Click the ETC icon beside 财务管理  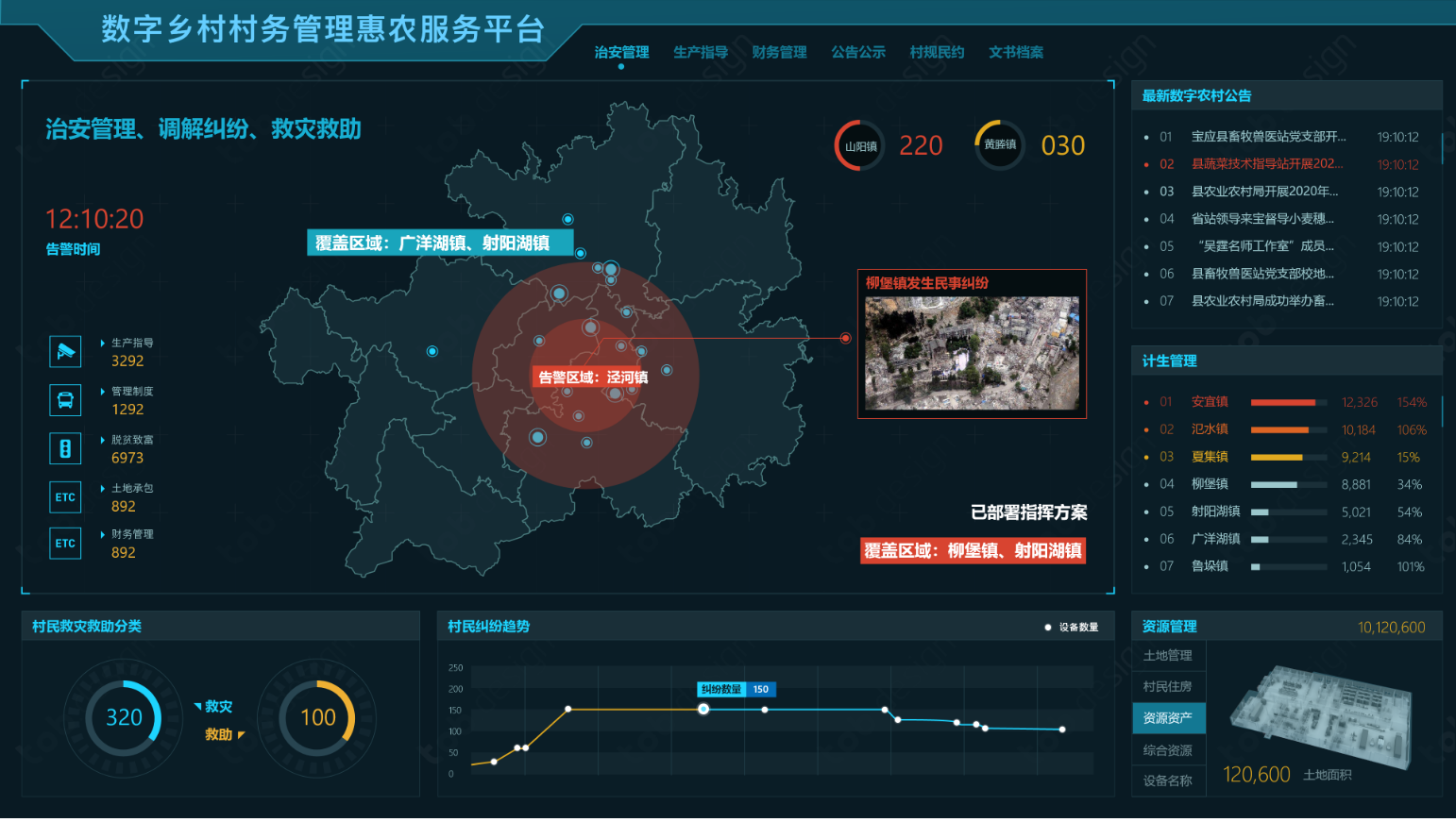click(65, 543)
